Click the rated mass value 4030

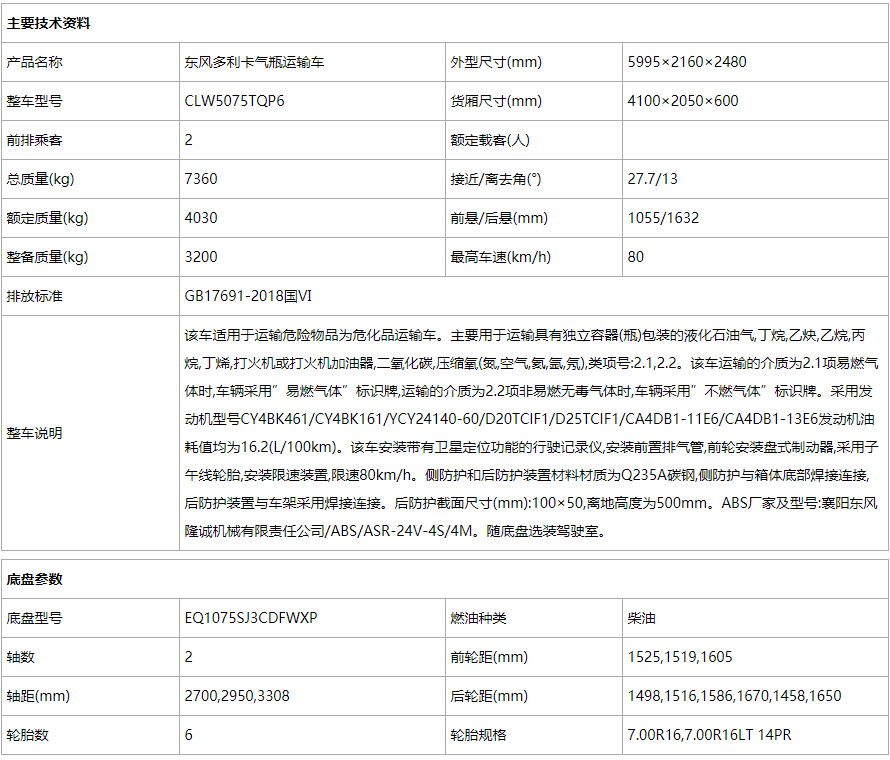point(201,218)
